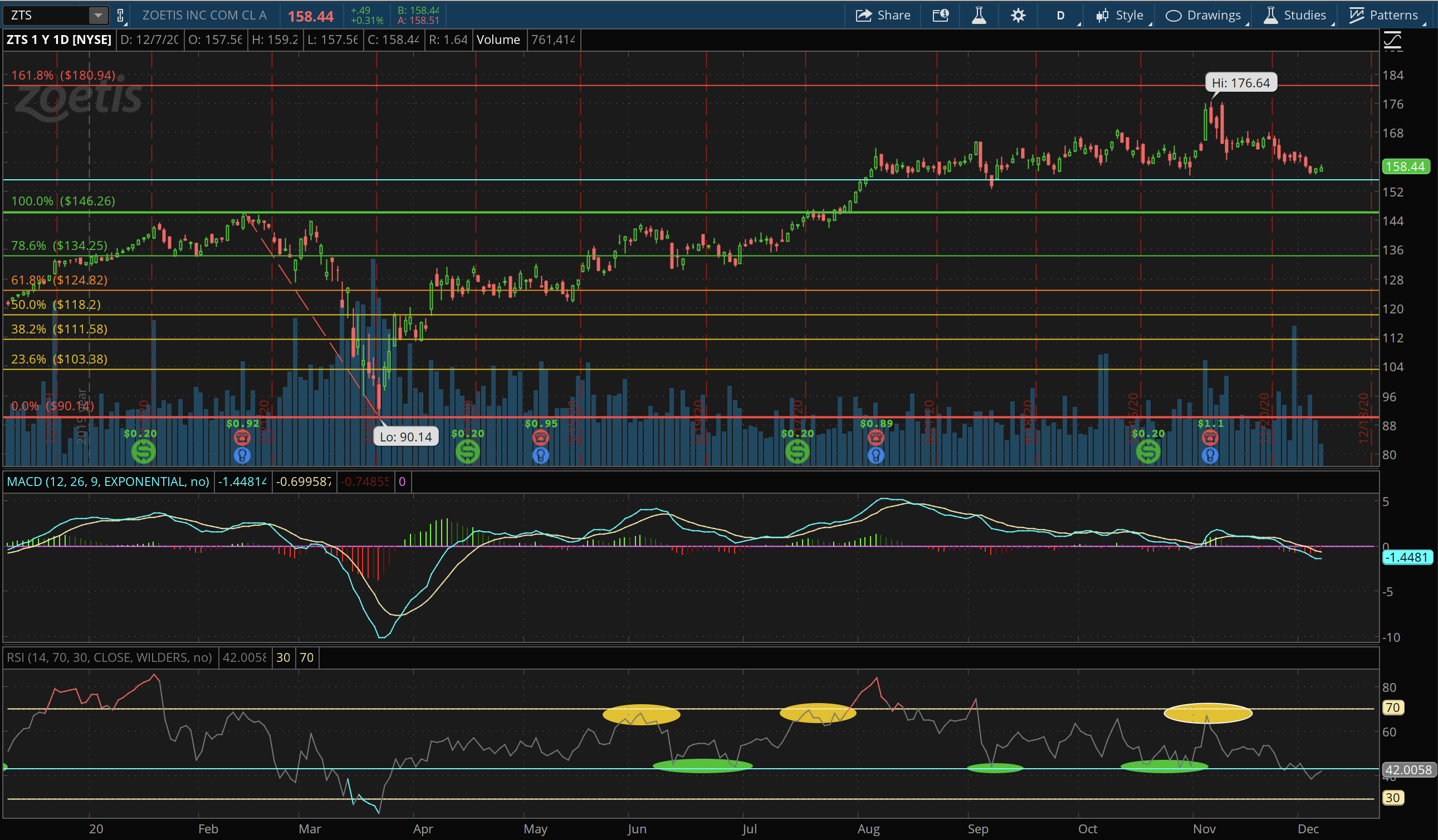Image resolution: width=1438 pixels, height=840 pixels.
Task: Click the RSI 30 oversold axis tag
Action: 1392,798
